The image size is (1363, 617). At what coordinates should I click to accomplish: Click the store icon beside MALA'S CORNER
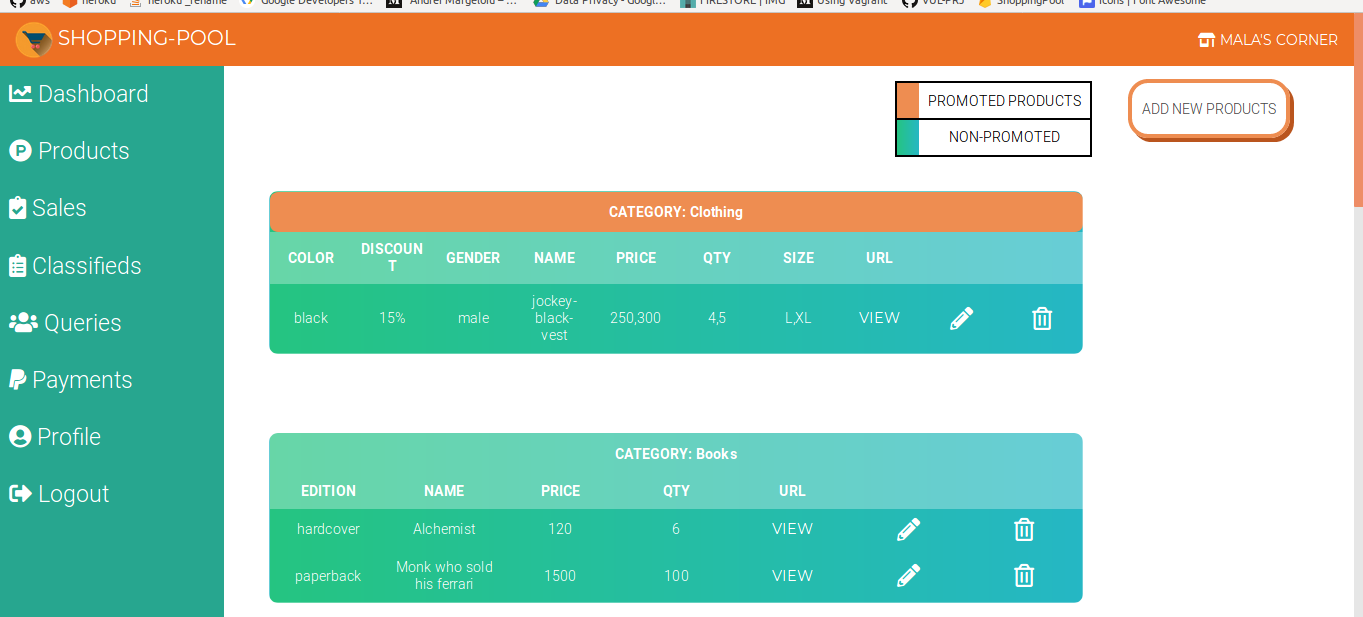1206,40
